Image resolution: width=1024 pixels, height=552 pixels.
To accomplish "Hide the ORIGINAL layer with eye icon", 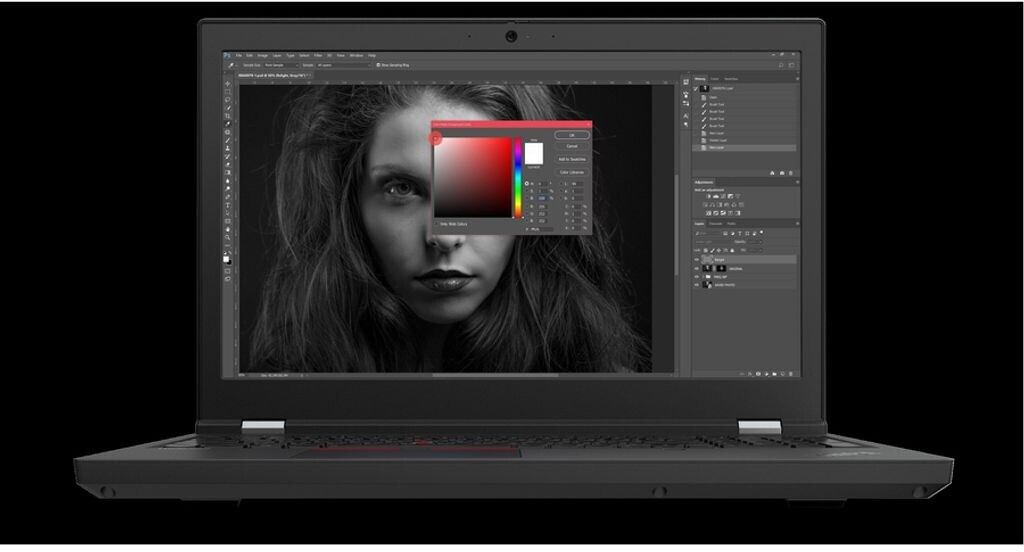I will point(696,268).
